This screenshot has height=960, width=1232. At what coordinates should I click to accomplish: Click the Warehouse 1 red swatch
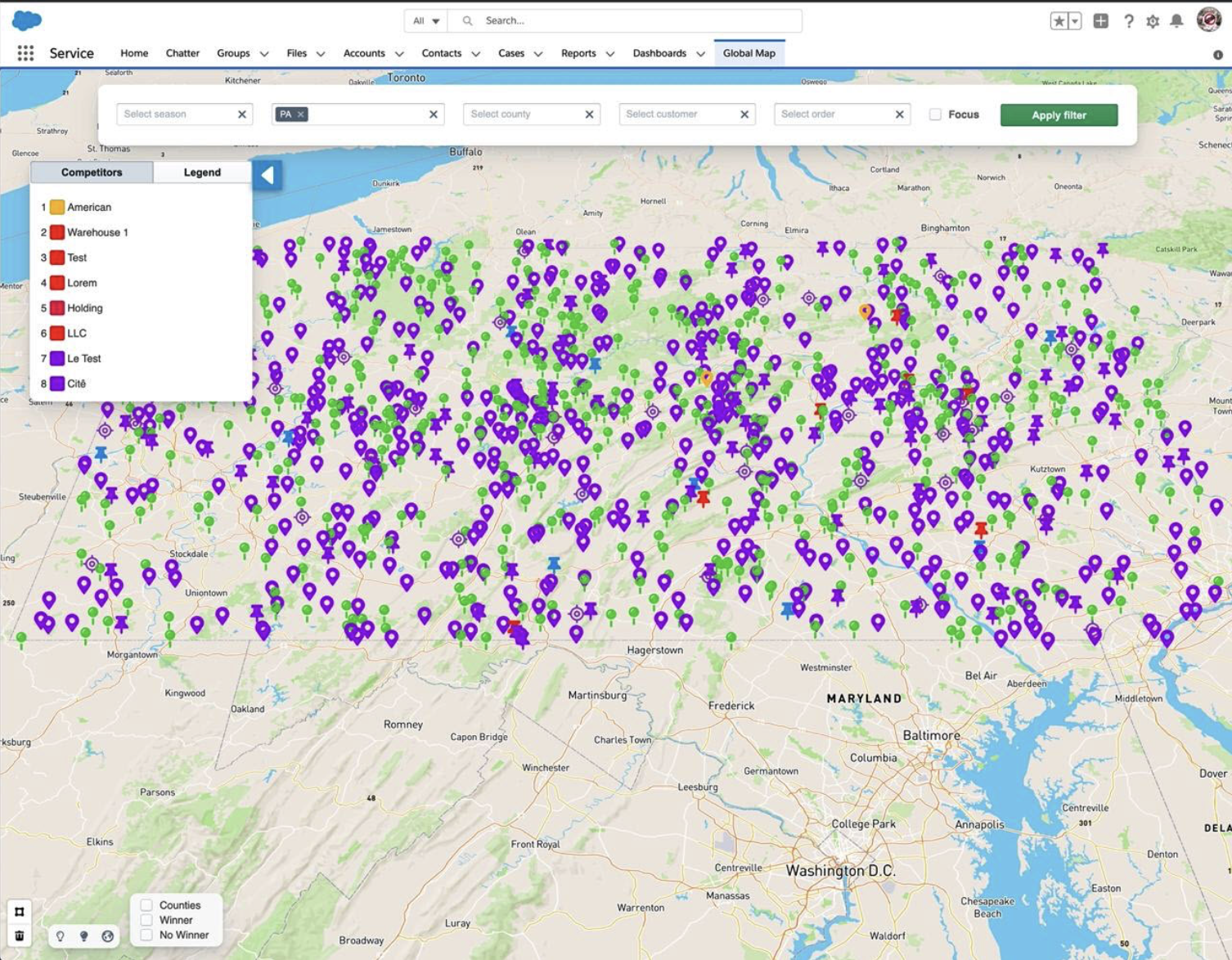coord(57,233)
